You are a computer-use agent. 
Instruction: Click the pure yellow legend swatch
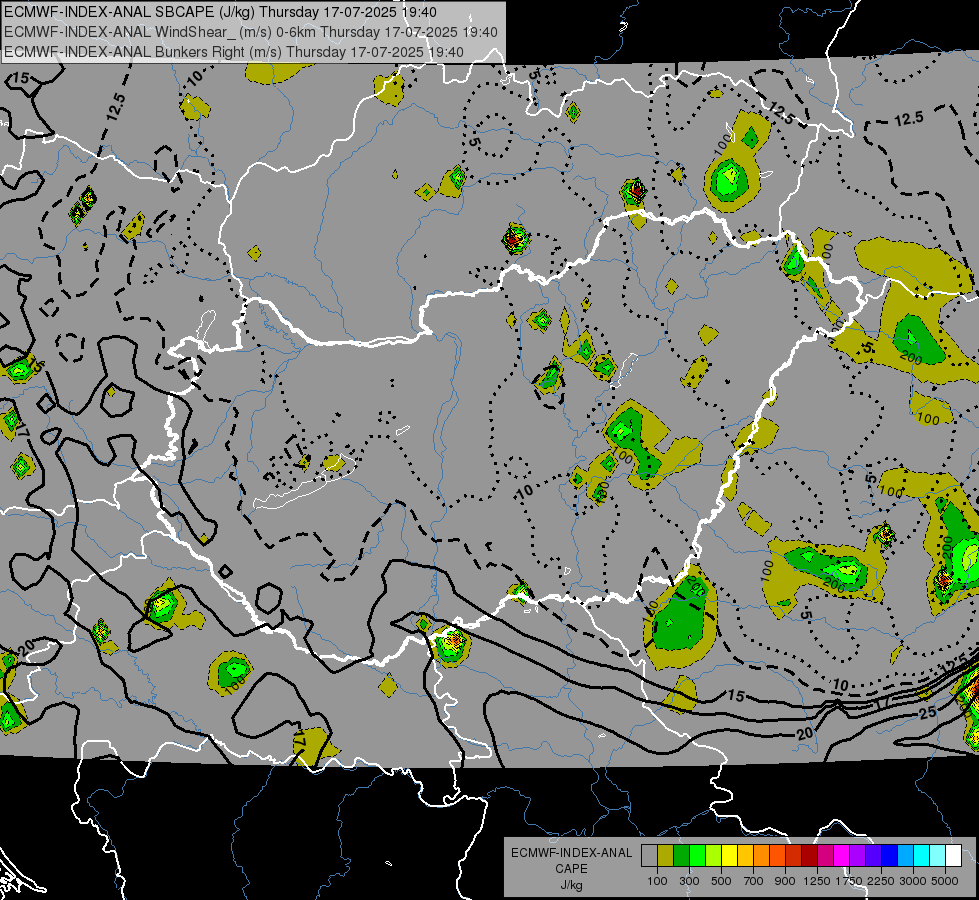click(729, 856)
